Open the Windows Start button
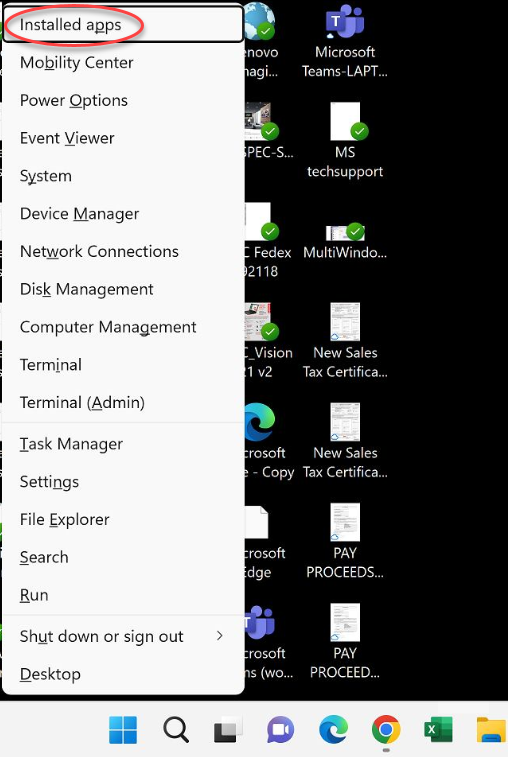 123,729
